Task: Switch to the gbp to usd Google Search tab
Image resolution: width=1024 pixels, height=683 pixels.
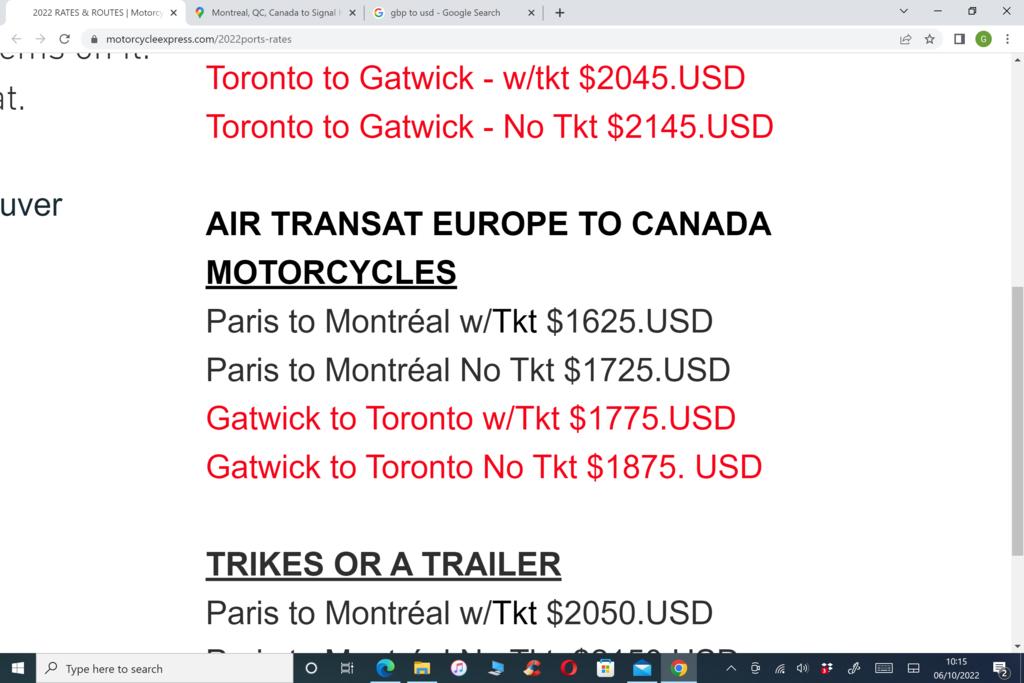Action: click(x=446, y=12)
